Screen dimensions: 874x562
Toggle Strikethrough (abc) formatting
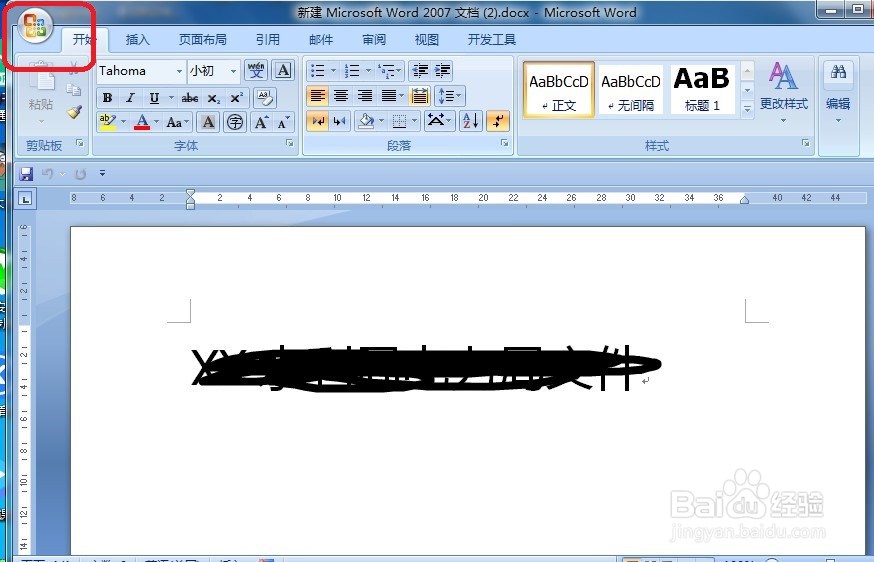[x=190, y=98]
